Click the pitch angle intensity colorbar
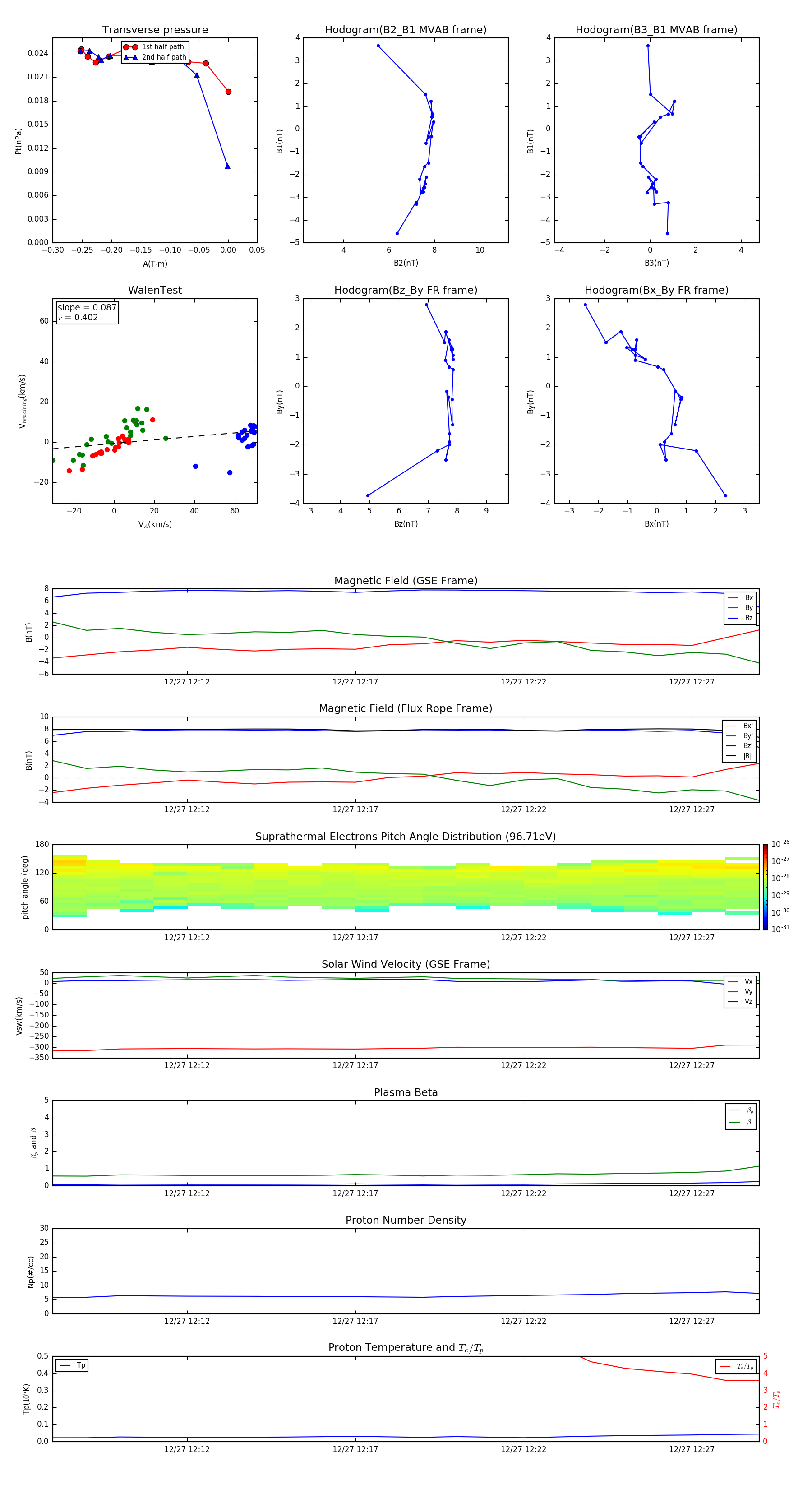This screenshot has width=812, height=1489. pos(765,887)
